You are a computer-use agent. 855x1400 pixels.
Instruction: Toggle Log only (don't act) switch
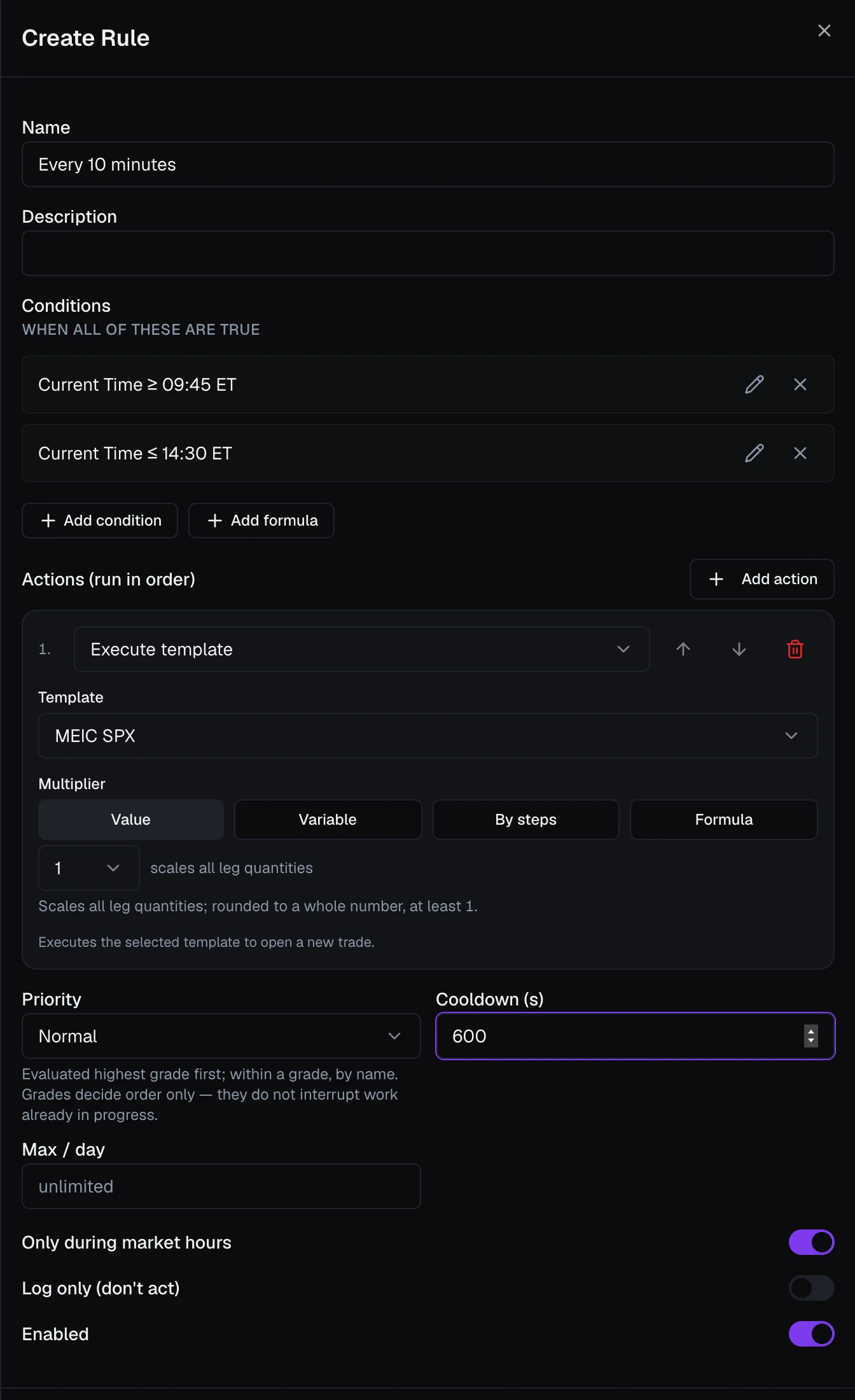(812, 1288)
